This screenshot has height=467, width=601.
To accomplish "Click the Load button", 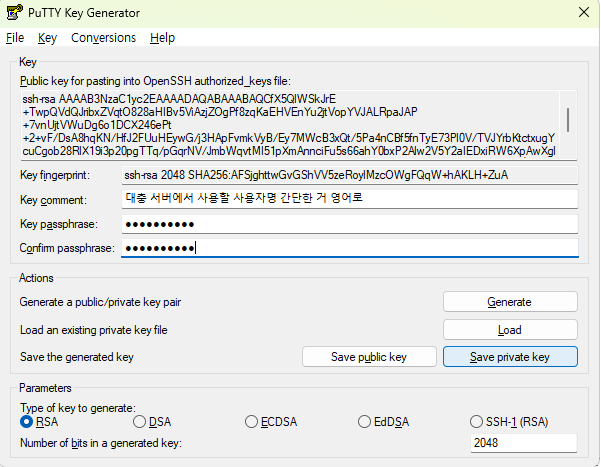I will click(x=510, y=330).
